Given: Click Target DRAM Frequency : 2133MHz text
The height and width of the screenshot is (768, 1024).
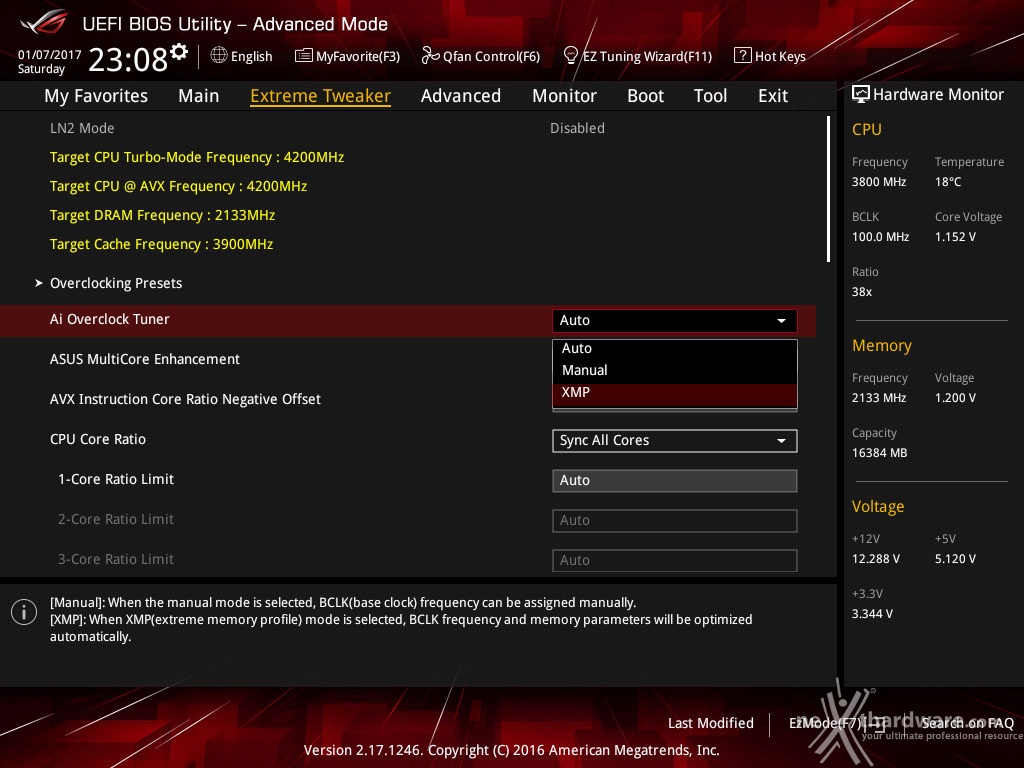Looking at the screenshot, I should point(162,216).
